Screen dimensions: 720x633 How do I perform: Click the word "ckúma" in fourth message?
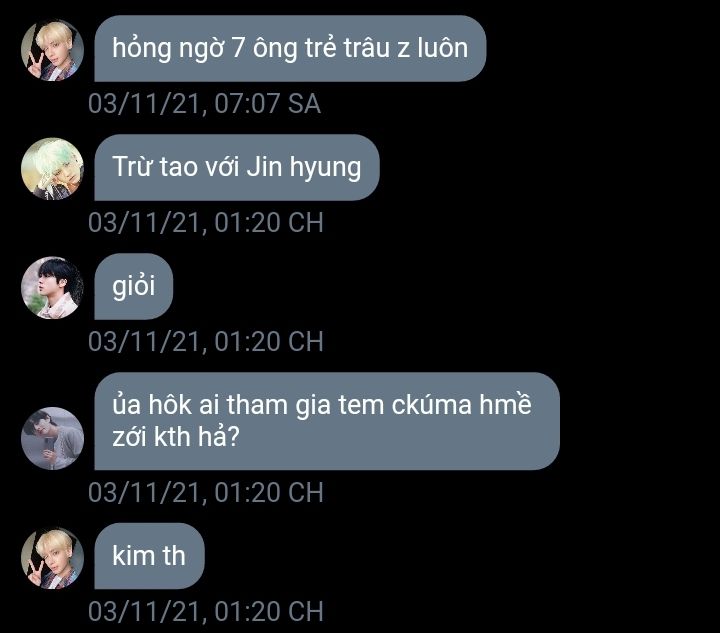tap(432, 405)
